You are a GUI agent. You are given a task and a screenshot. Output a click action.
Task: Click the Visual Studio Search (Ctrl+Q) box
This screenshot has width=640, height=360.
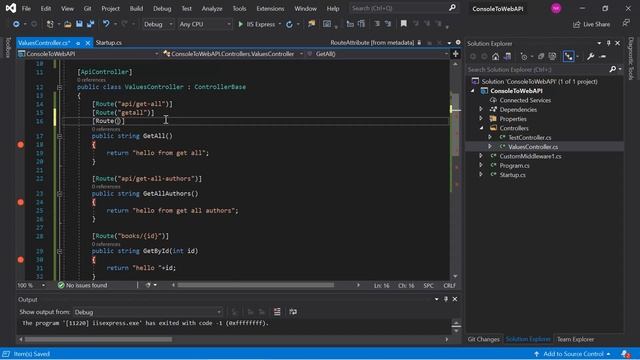pyautogui.click(x=403, y=8)
